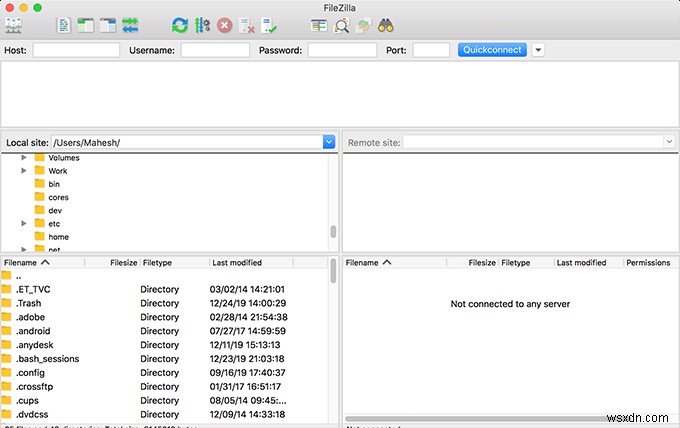
Task: Toggle remote directory tree display
Action: click(108, 26)
